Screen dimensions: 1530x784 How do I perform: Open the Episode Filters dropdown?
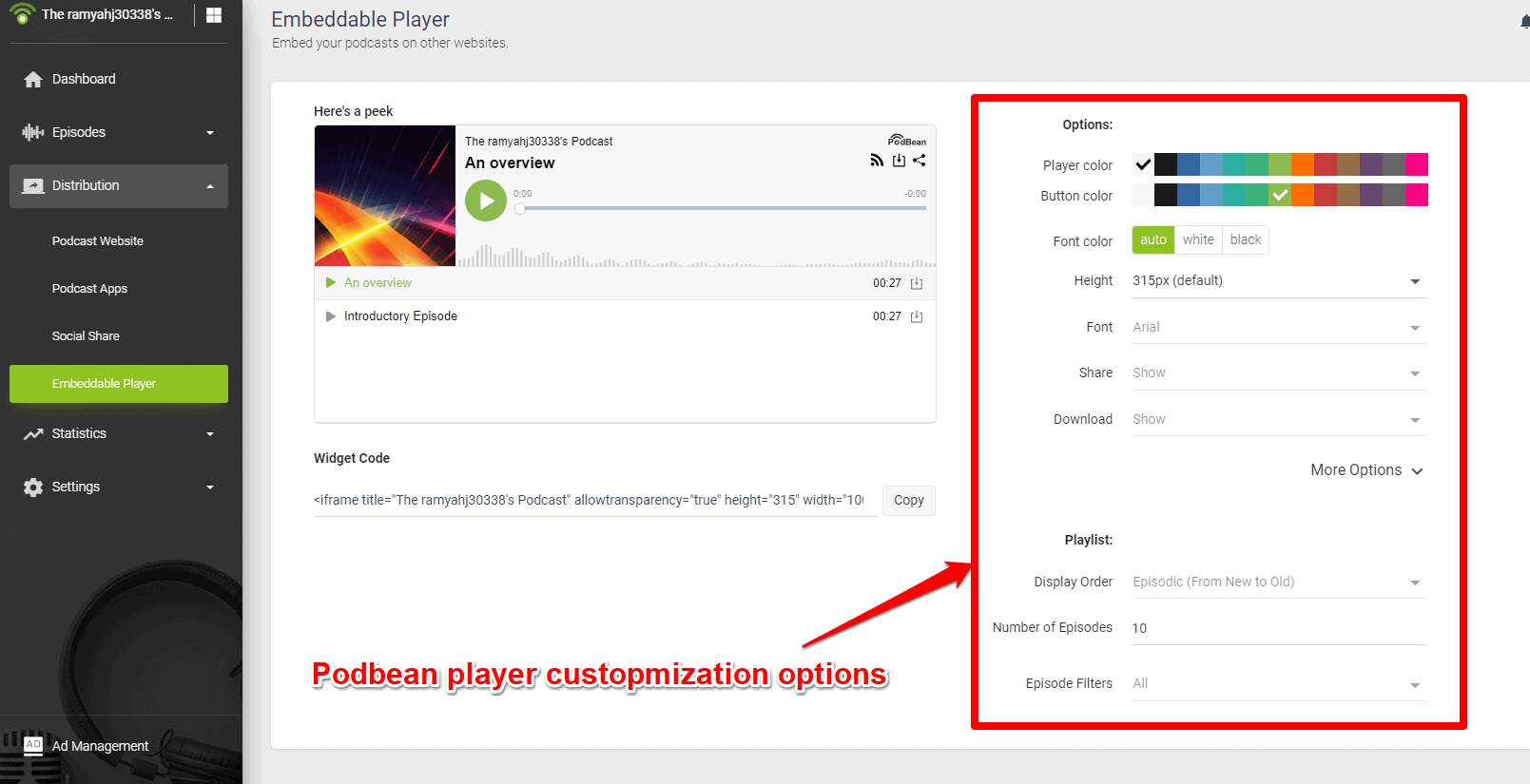(x=1279, y=684)
